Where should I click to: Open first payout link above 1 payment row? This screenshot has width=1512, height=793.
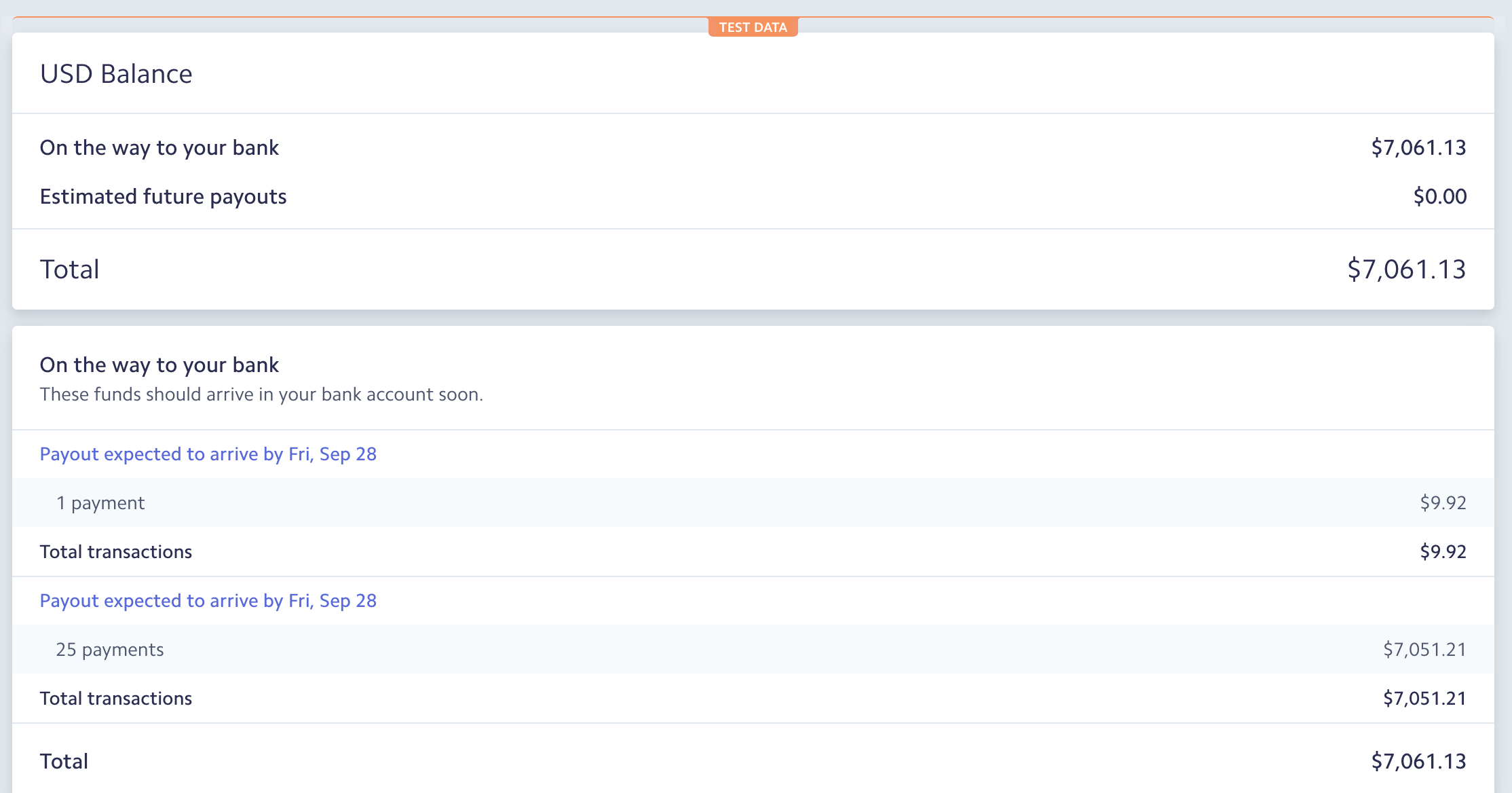pos(208,454)
